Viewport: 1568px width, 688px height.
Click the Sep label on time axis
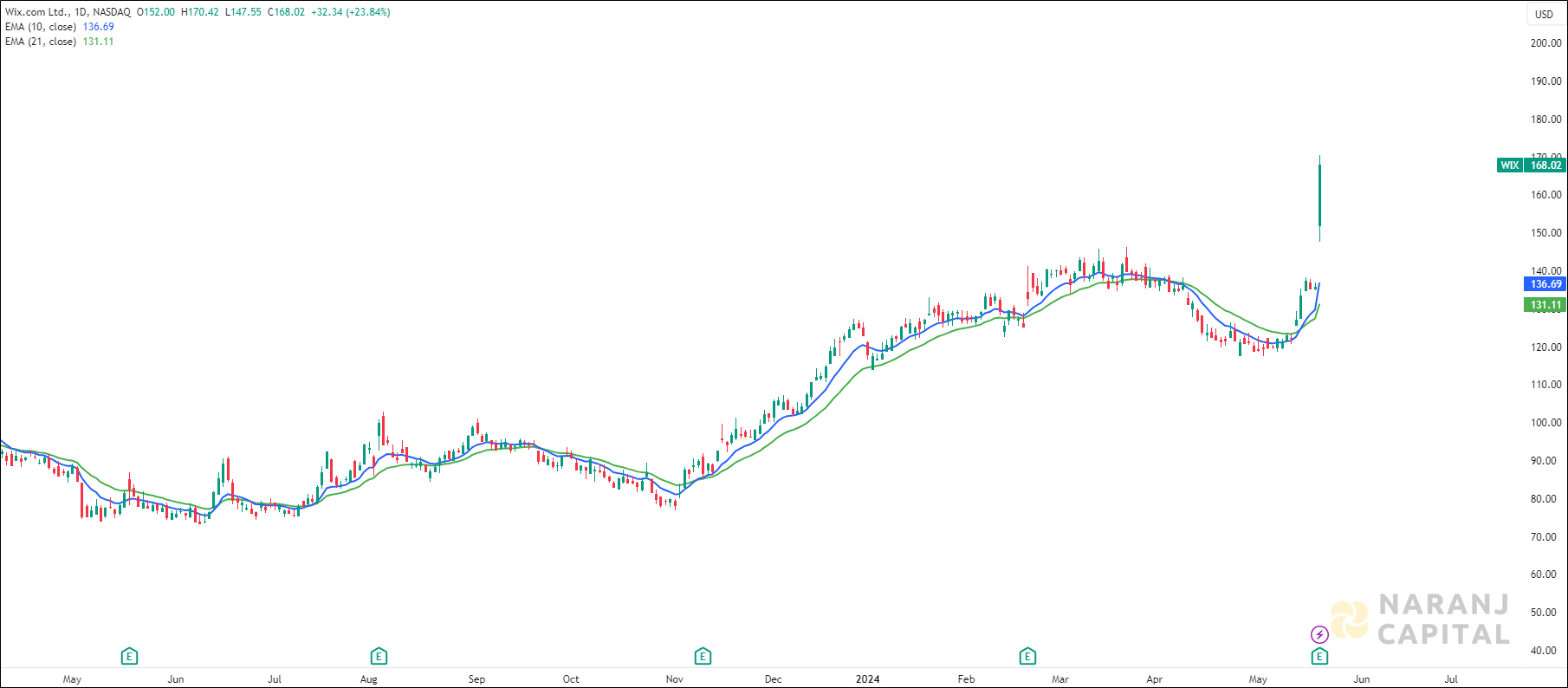476,679
